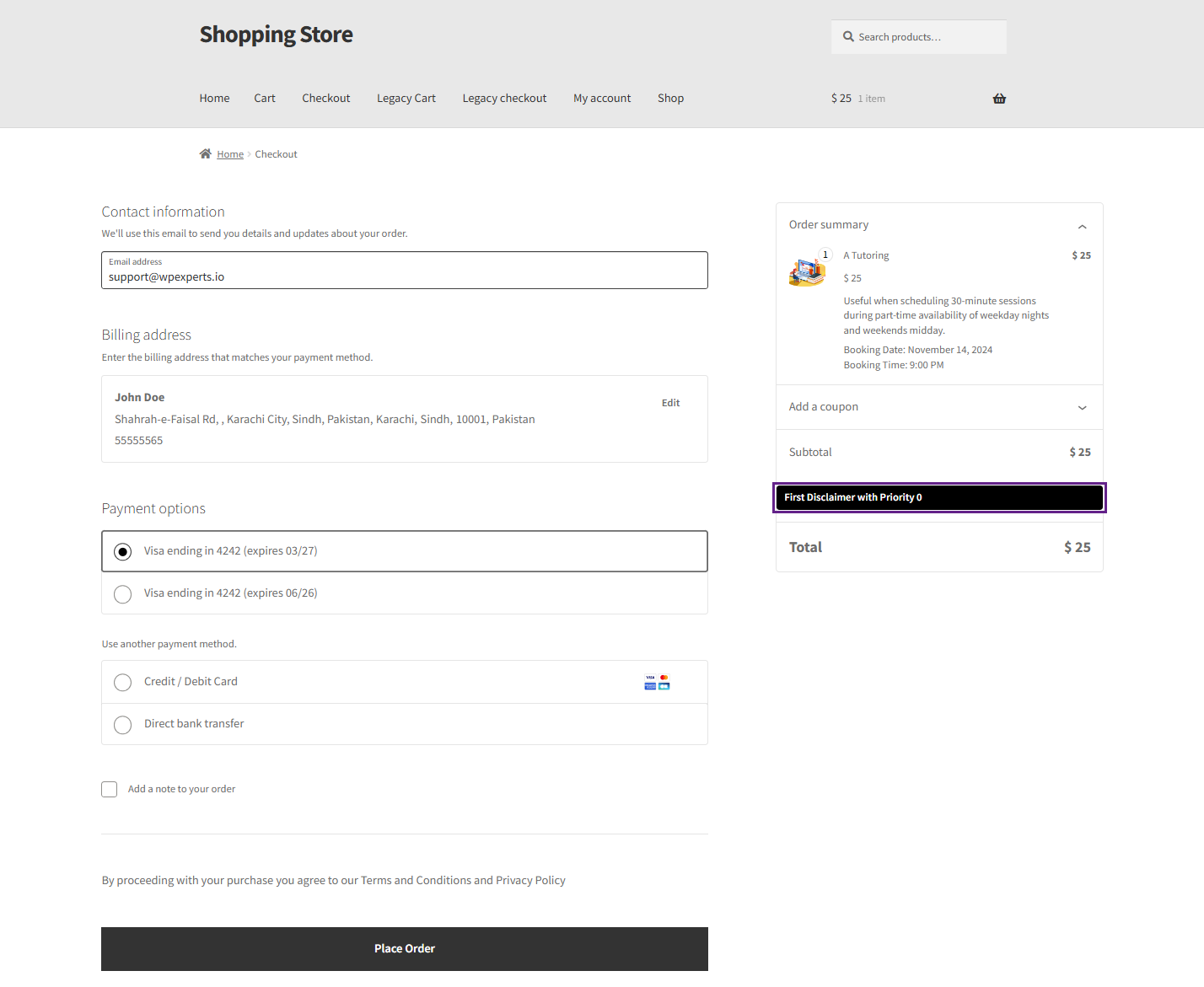Image resolution: width=1204 pixels, height=987 pixels.
Task: Click the phone number 55555565
Action: tap(138, 441)
